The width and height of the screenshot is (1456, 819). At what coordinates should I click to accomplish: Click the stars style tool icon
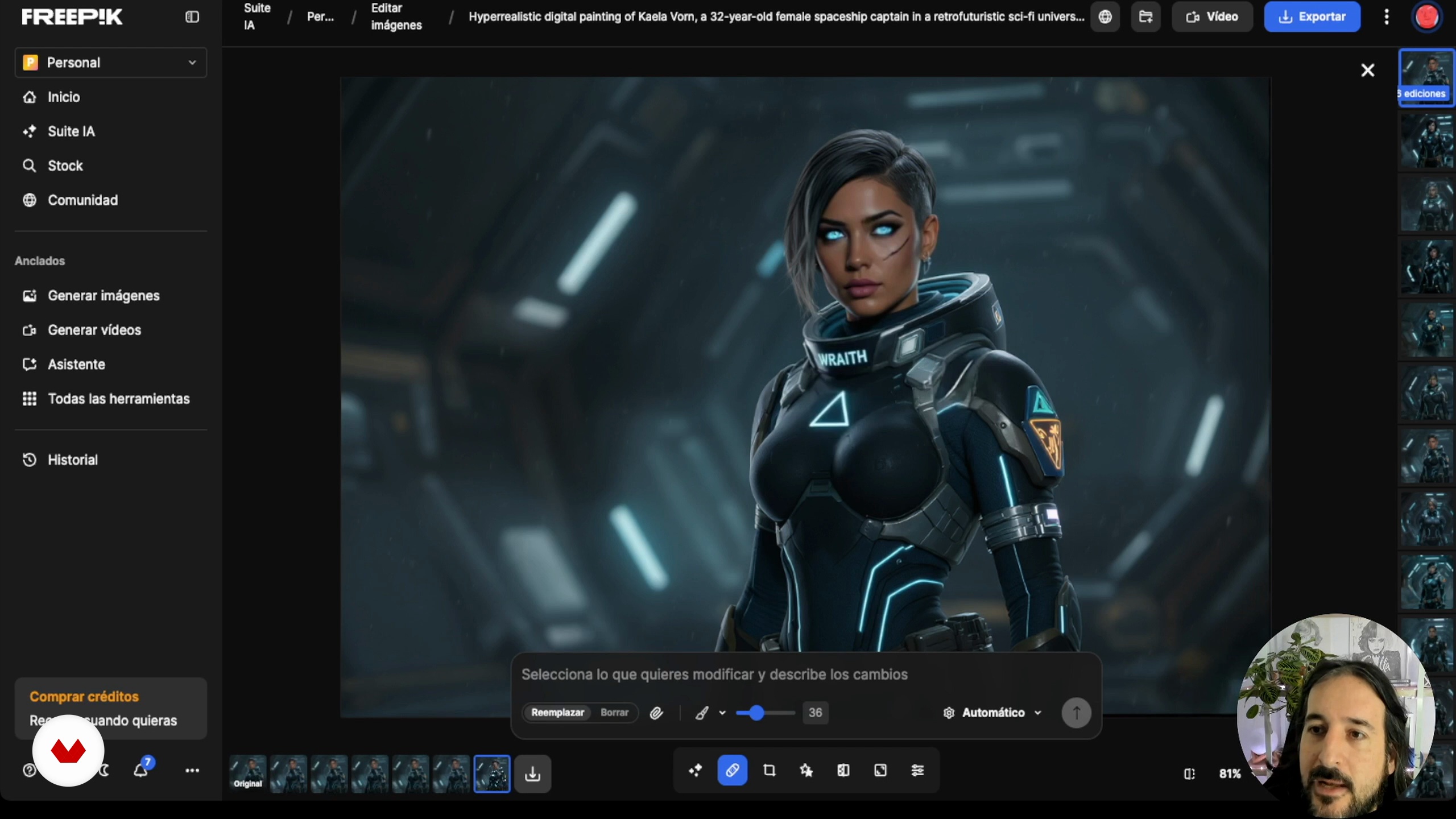click(806, 770)
